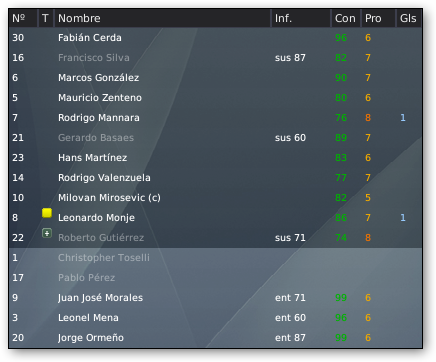Click Leonel Mena's ent 60 info
This screenshot has width=436, height=362.
(x=290, y=318)
